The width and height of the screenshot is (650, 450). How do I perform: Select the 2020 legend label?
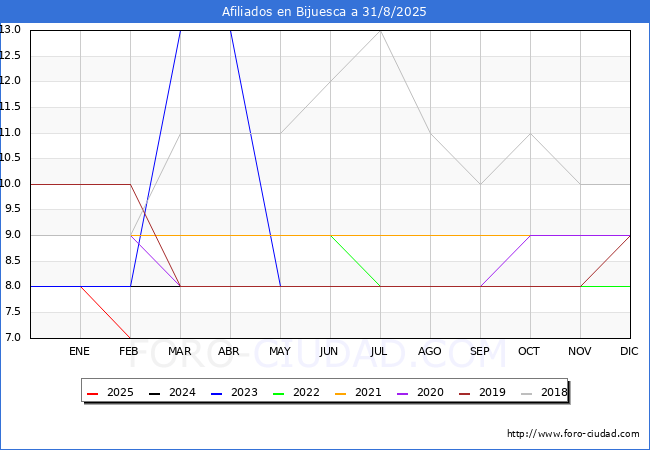[x=430, y=392]
